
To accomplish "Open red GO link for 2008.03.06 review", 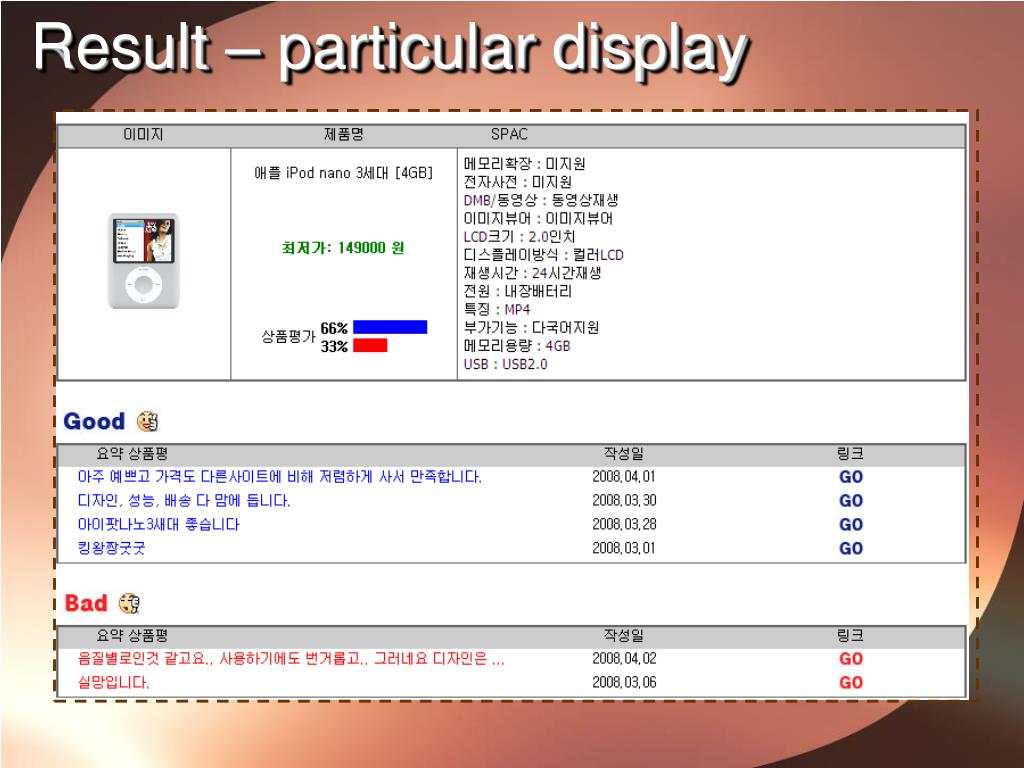I will [851, 682].
